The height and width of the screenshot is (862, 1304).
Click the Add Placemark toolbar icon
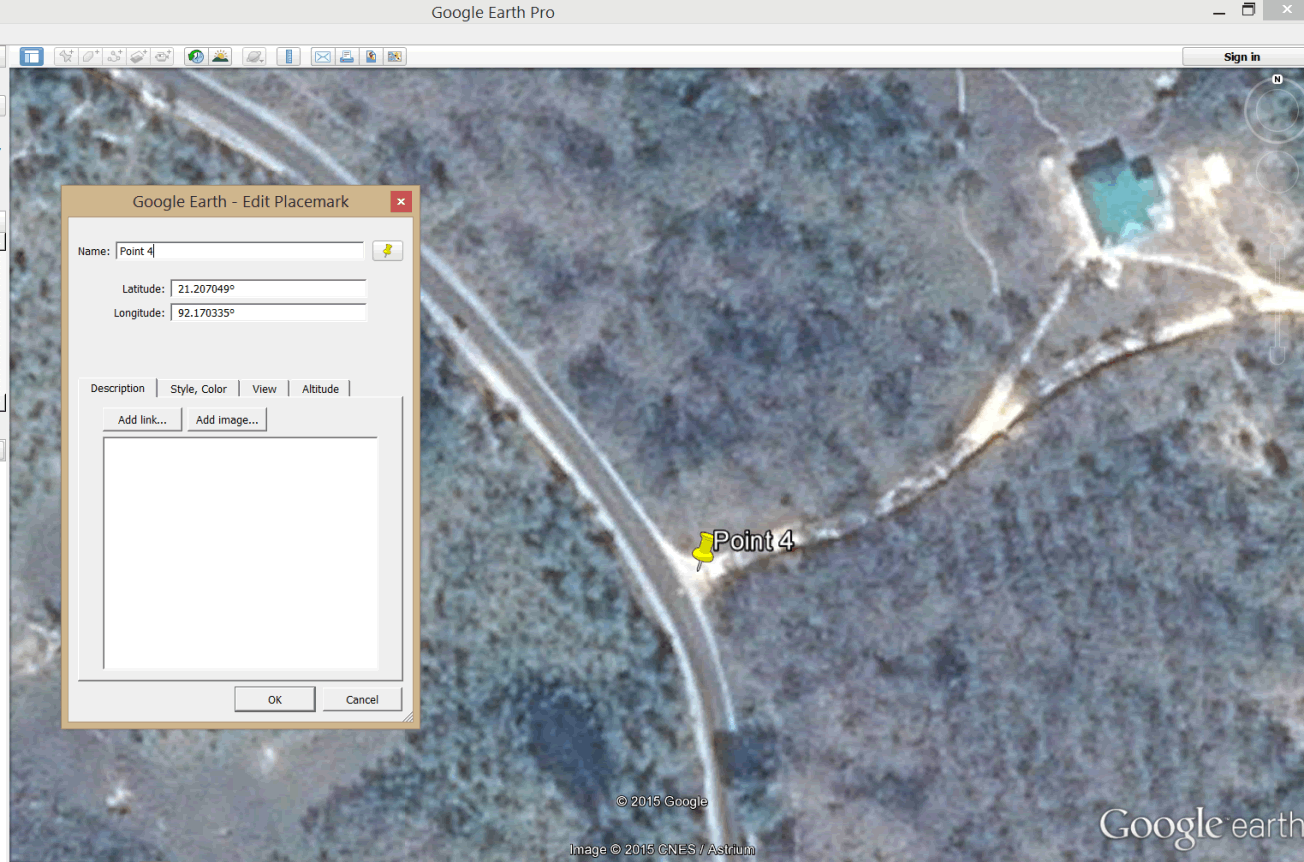click(66, 56)
